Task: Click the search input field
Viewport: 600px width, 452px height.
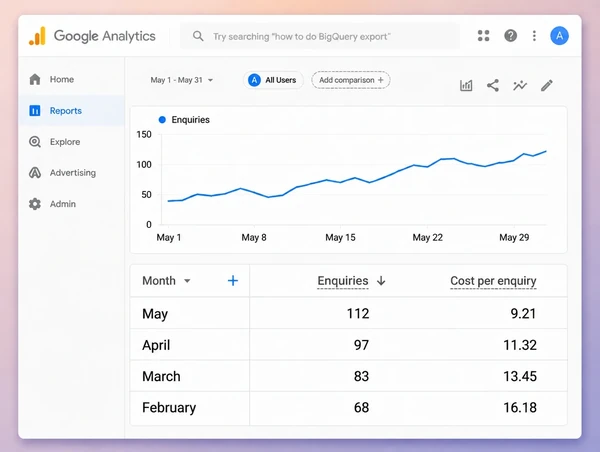Action: (x=320, y=36)
